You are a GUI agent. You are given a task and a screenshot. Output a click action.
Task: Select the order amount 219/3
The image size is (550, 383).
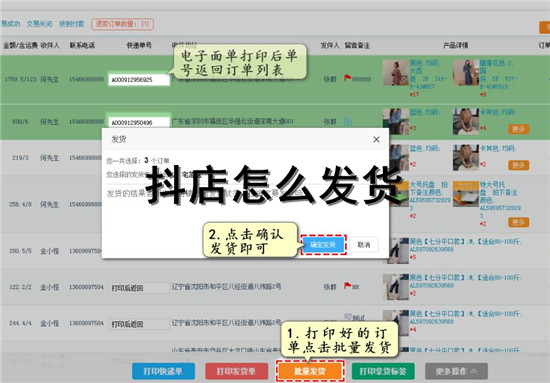20,158
